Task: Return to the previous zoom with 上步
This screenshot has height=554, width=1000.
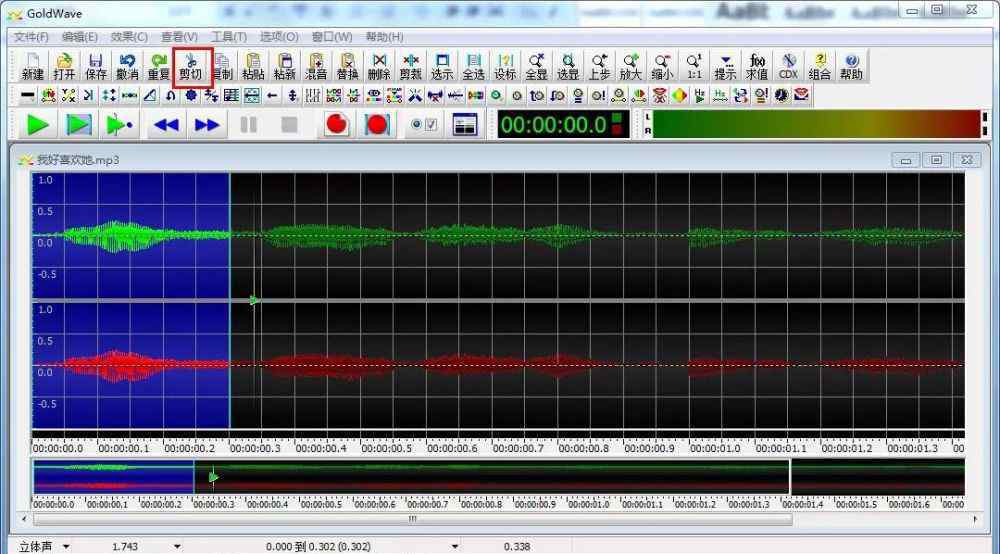Action: pos(599,66)
